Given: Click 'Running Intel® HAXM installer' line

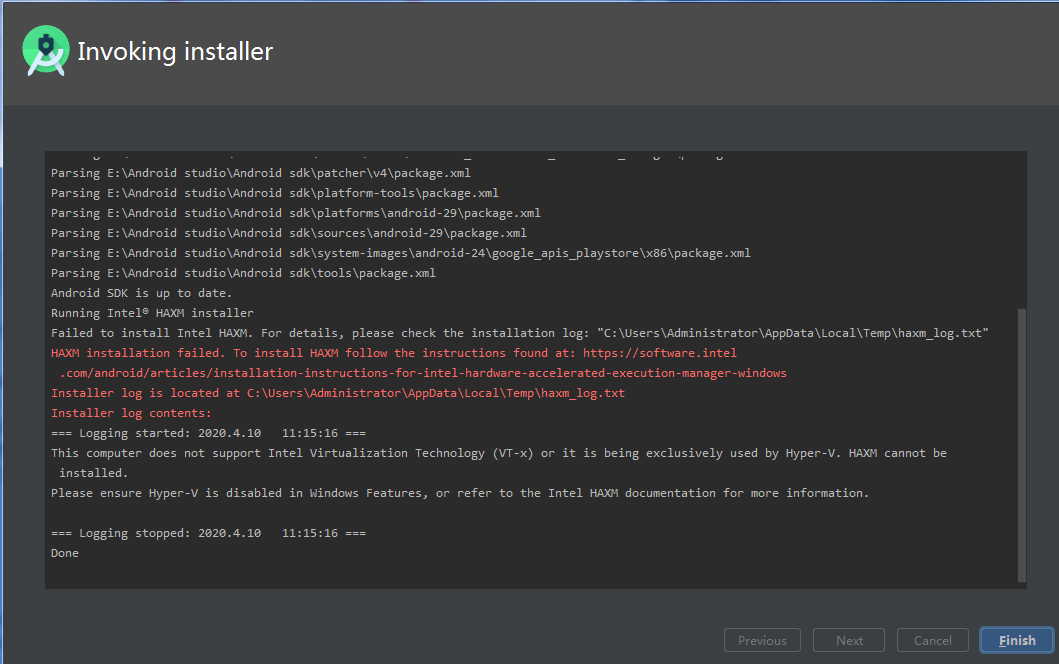Looking at the screenshot, I should [x=152, y=313].
